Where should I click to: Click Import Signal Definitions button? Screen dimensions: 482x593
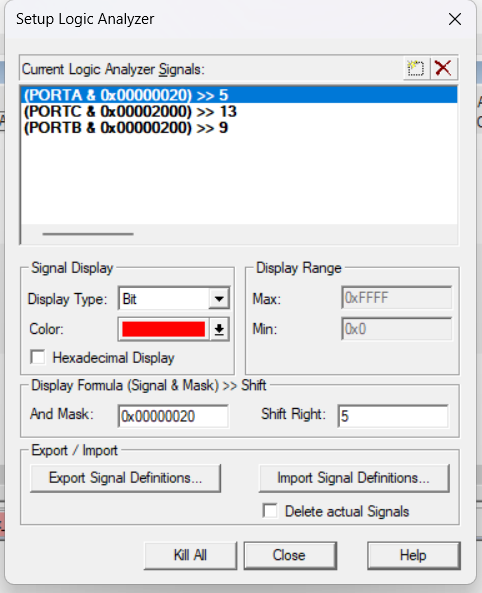tap(354, 478)
